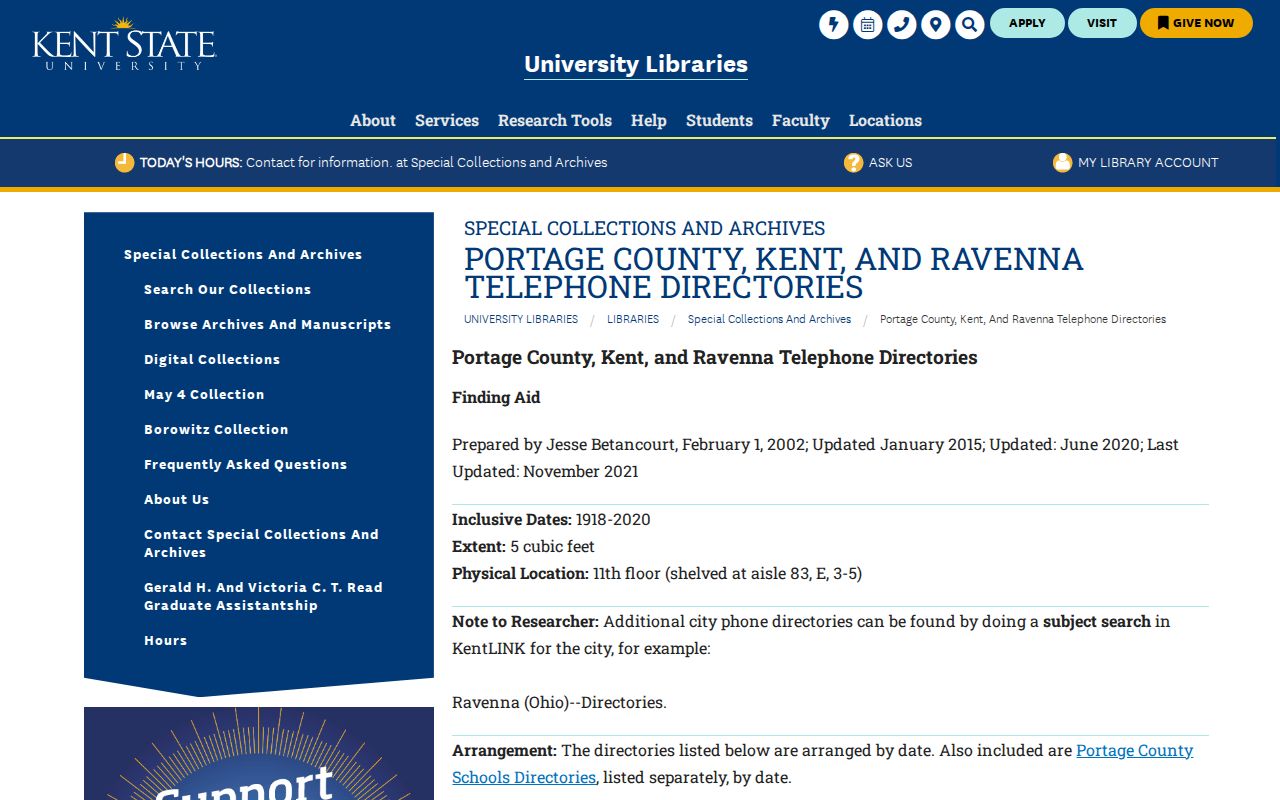The image size is (1280, 800).
Task: Click the Libraries breadcrumb link
Action: coord(633,319)
